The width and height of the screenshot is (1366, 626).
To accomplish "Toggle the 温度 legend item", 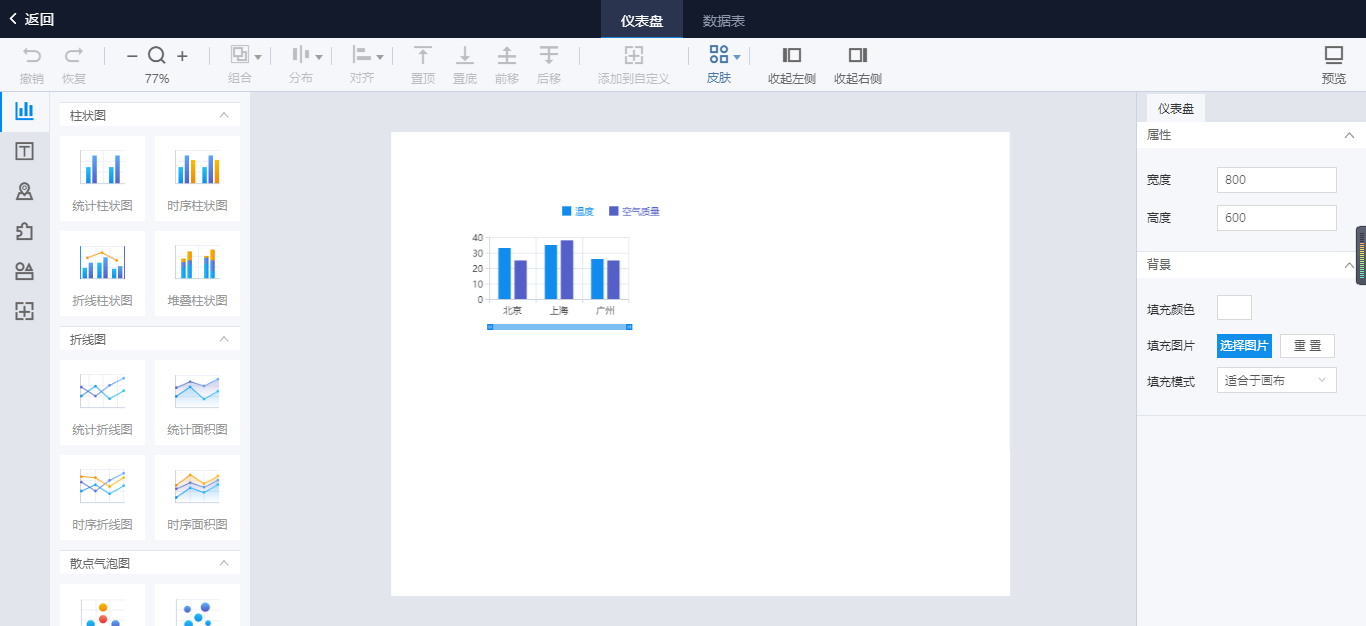I will point(578,211).
